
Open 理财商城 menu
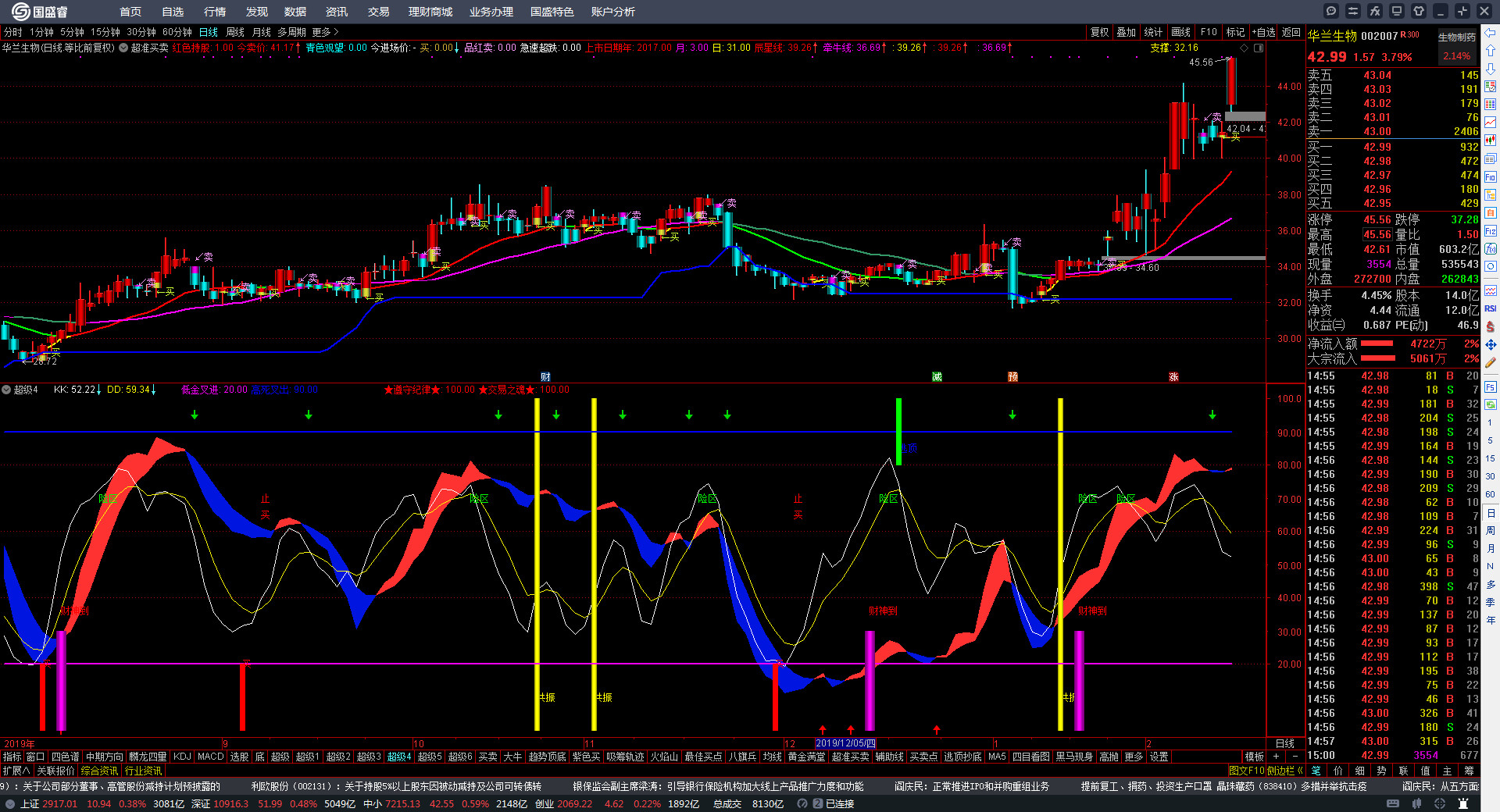pyautogui.click(x=430, y=12)
